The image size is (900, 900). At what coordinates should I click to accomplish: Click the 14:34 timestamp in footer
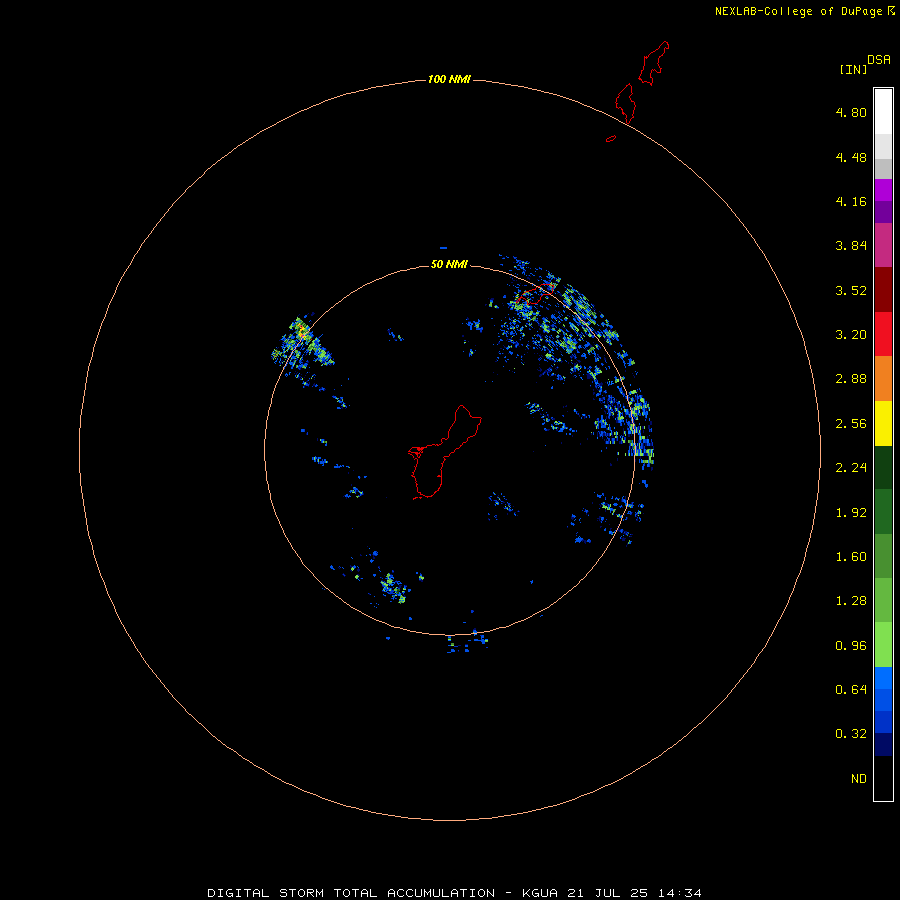681,893
